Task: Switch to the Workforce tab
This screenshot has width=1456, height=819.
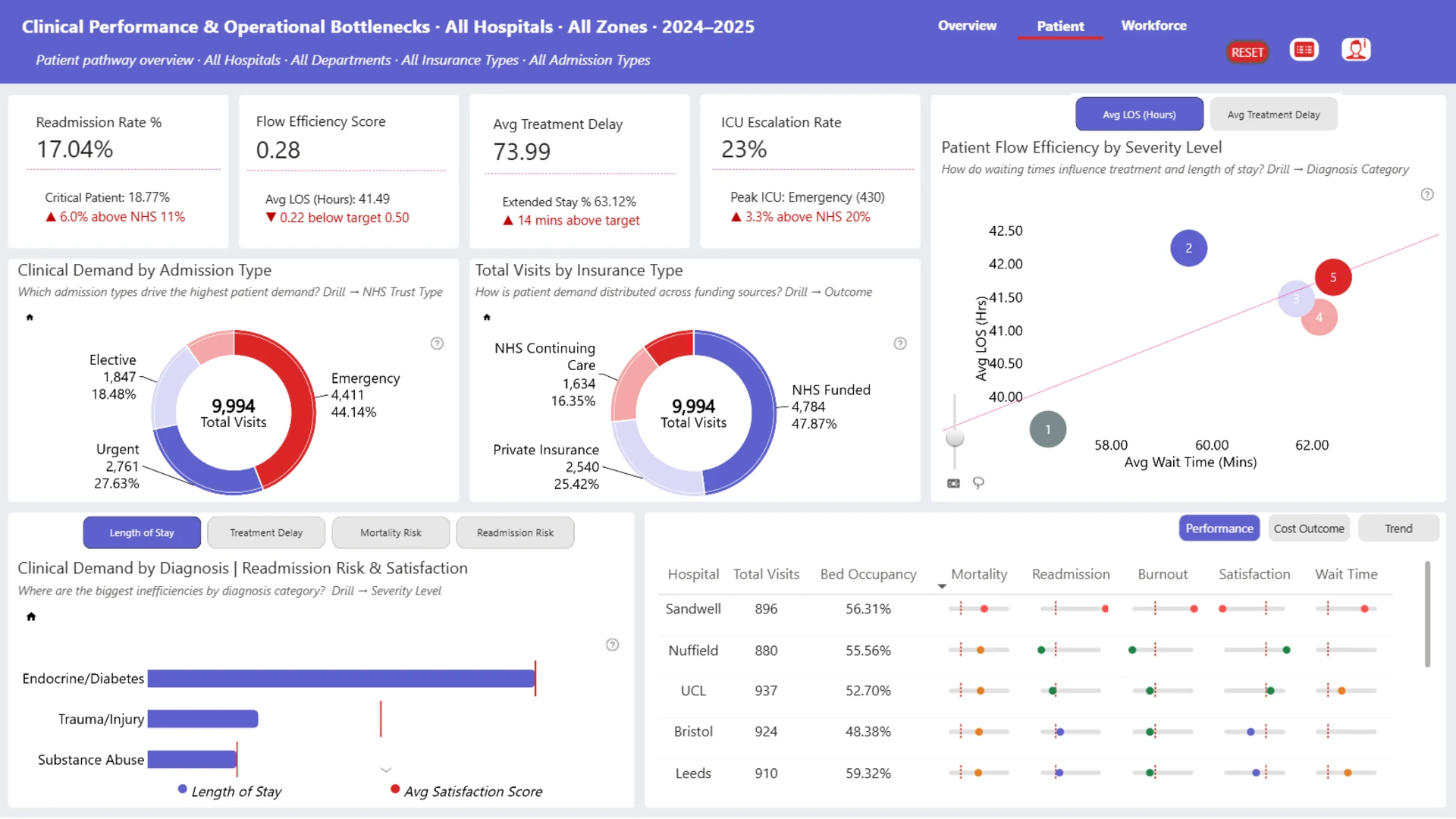Action: click(1153, 26)
